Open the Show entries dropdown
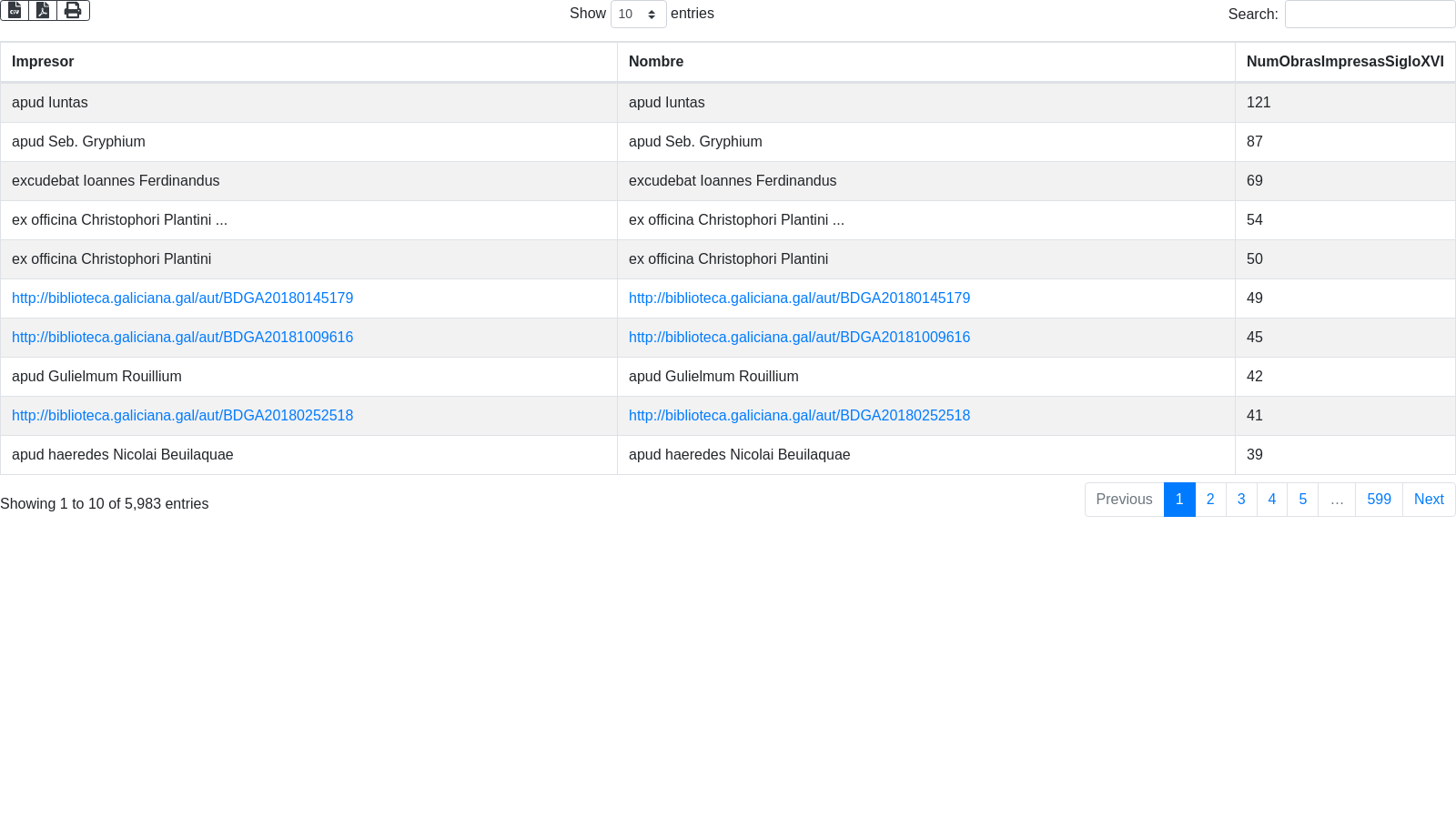The image size is (1456, 819). [x=638, y=15]
